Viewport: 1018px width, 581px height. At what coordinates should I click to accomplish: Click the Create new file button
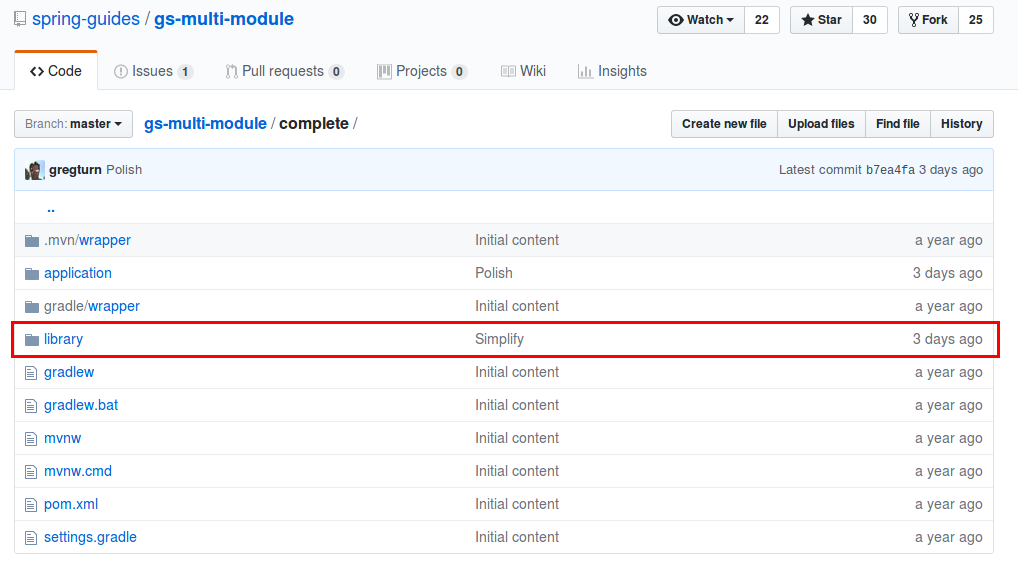[723, 124]
